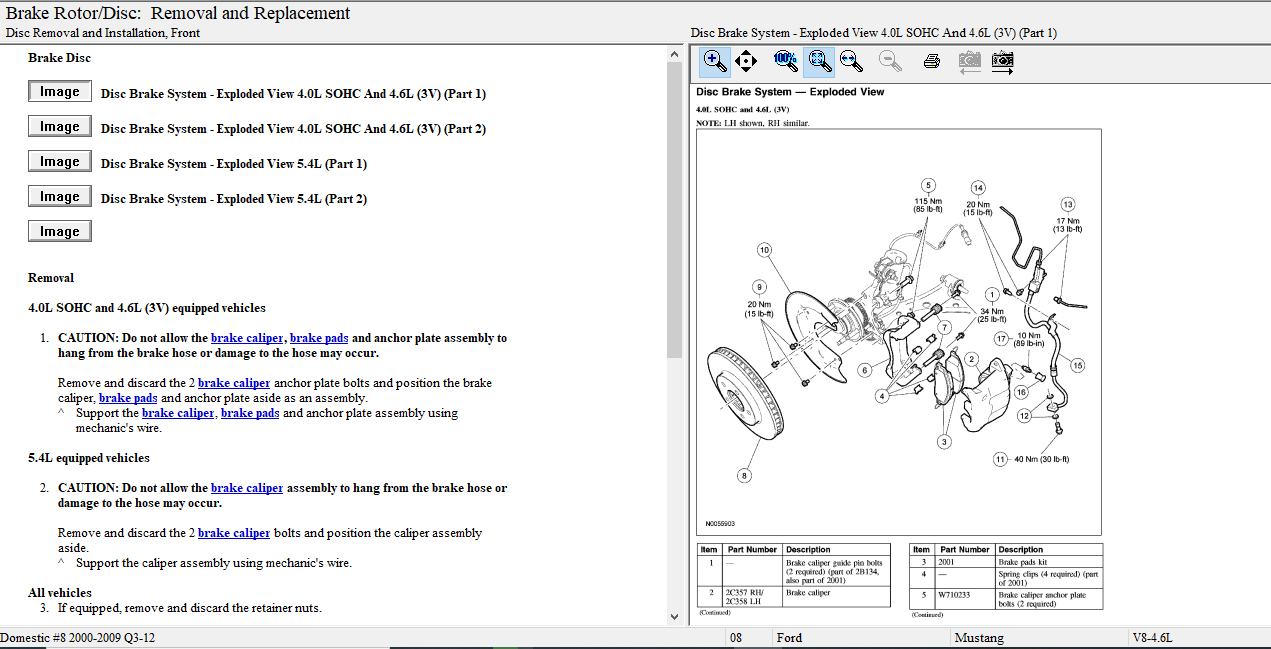The width and height of the screenshot is (1271, 649).
Task: Click scroll up arrow on left pane scrollbar
Action: [x=675, y=54]
